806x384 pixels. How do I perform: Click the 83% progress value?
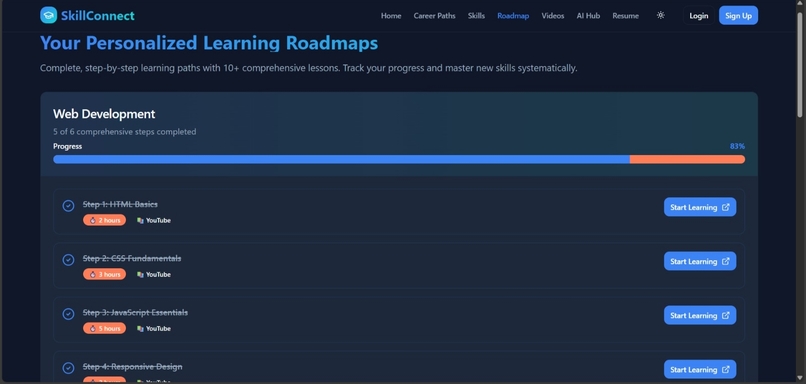(x=737, y=147)
